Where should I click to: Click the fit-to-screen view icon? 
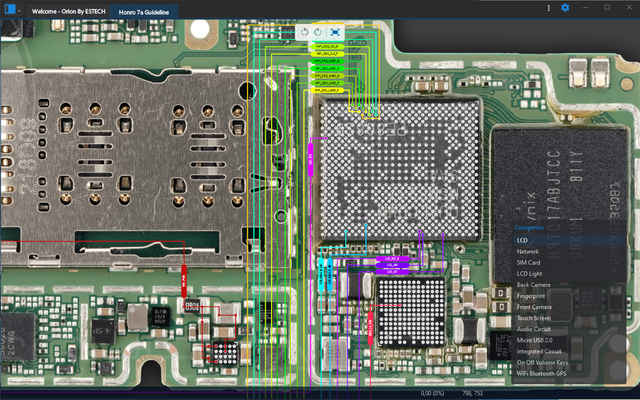(x=334, y=32)
